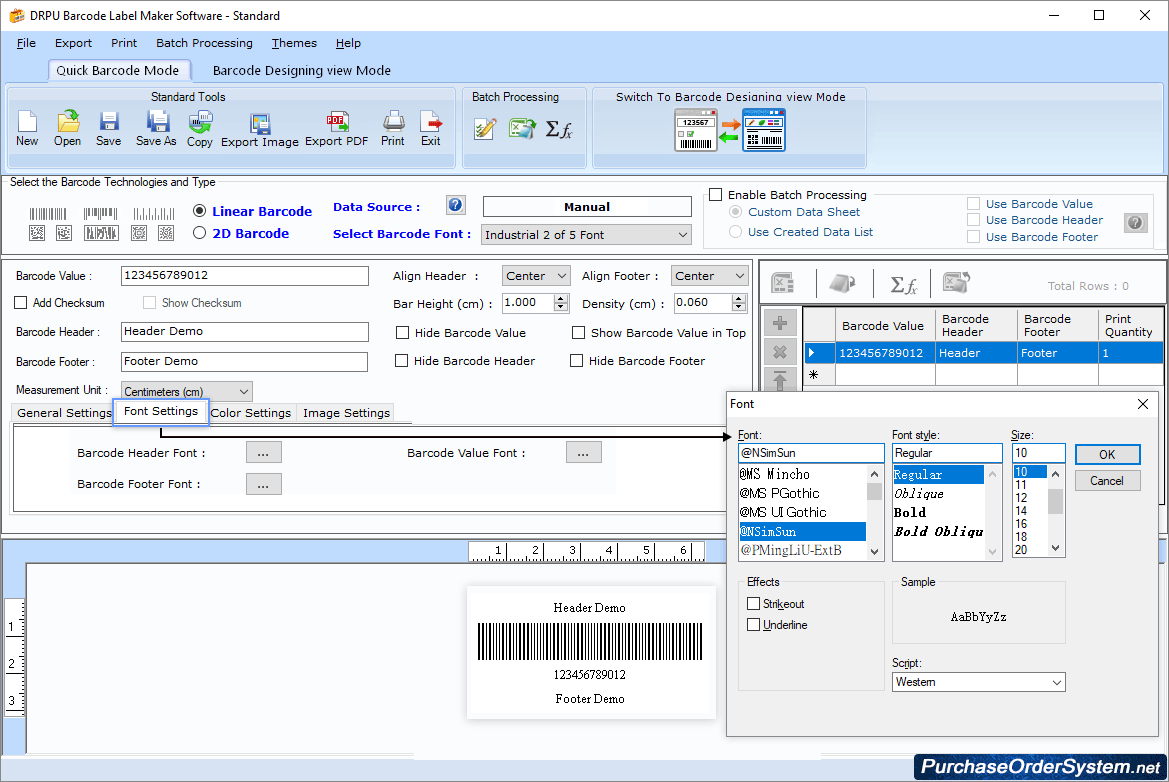Switch to the Color Settings tab

click(251, 412)
